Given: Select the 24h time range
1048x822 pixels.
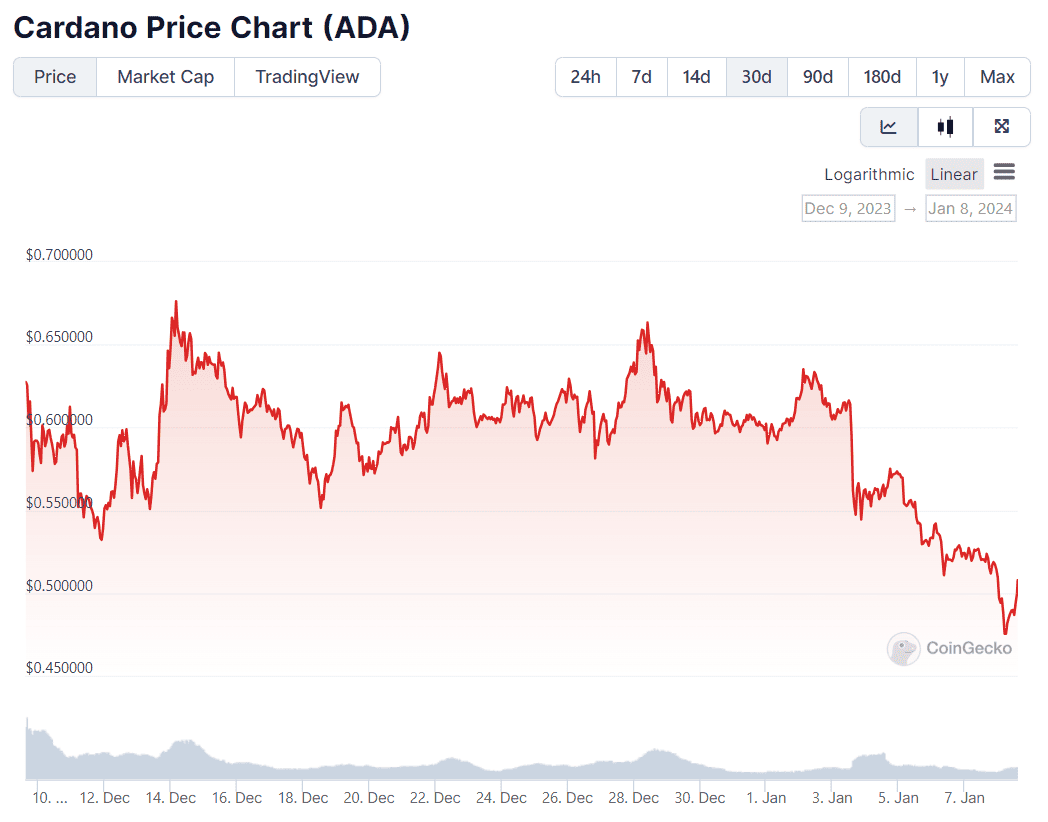Looking at the screenshot, I should (585, 76).
